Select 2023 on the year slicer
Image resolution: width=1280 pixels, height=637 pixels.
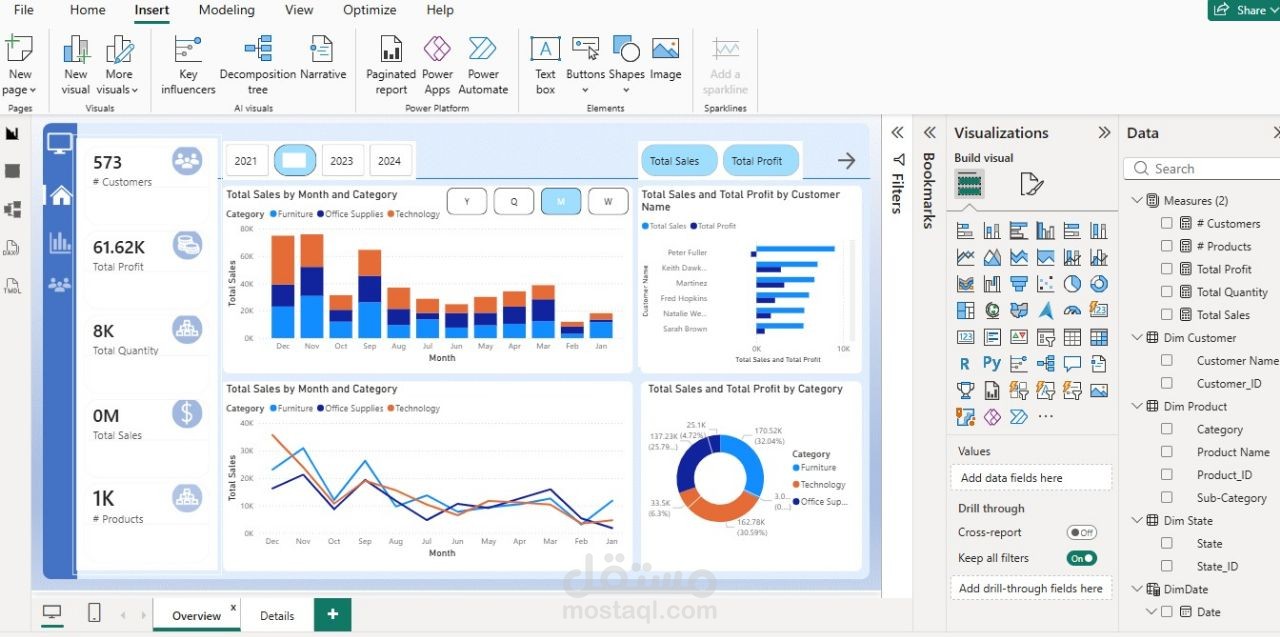(342, 160)
